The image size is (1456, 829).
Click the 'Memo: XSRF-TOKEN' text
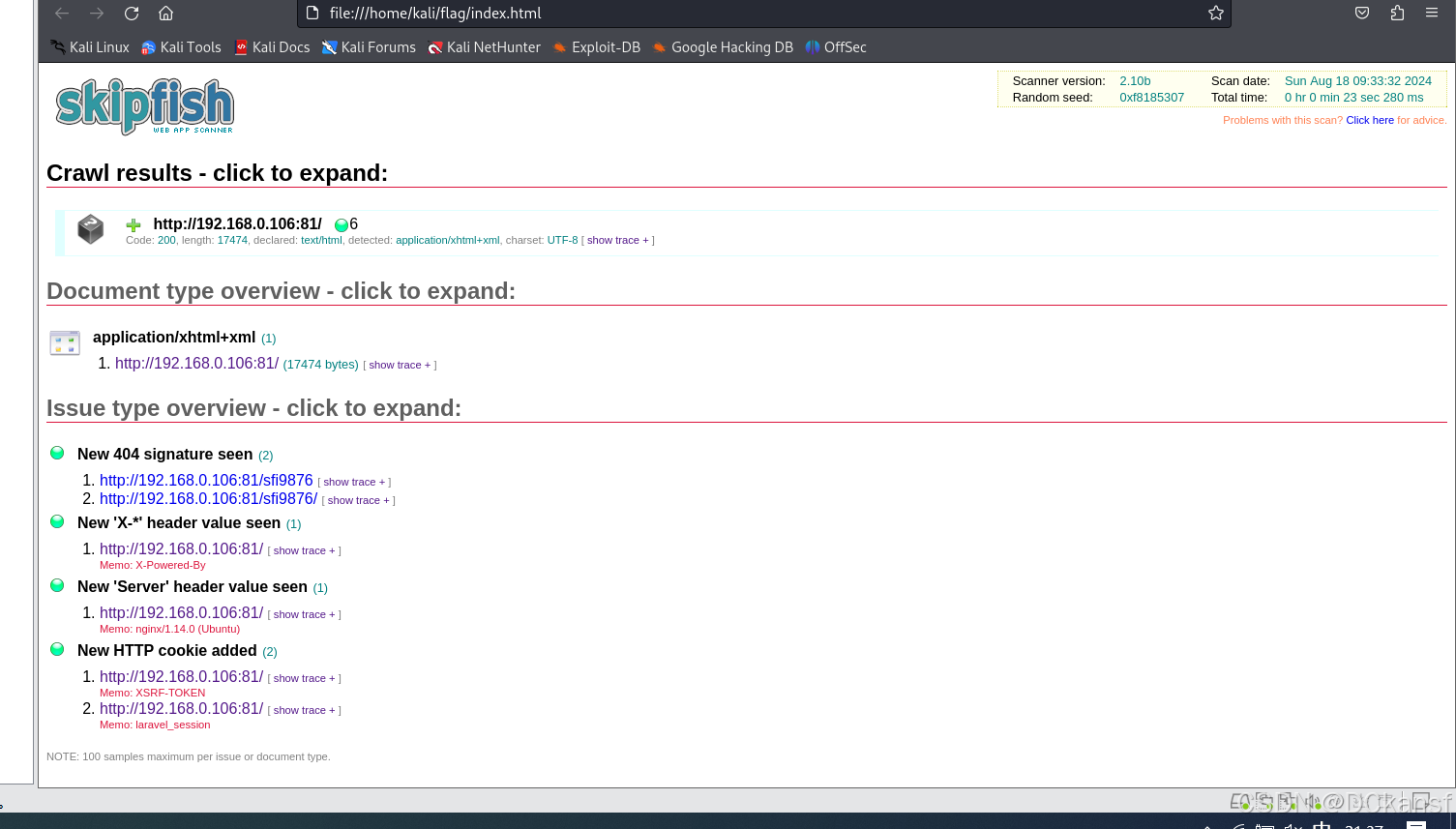point(153,693)
